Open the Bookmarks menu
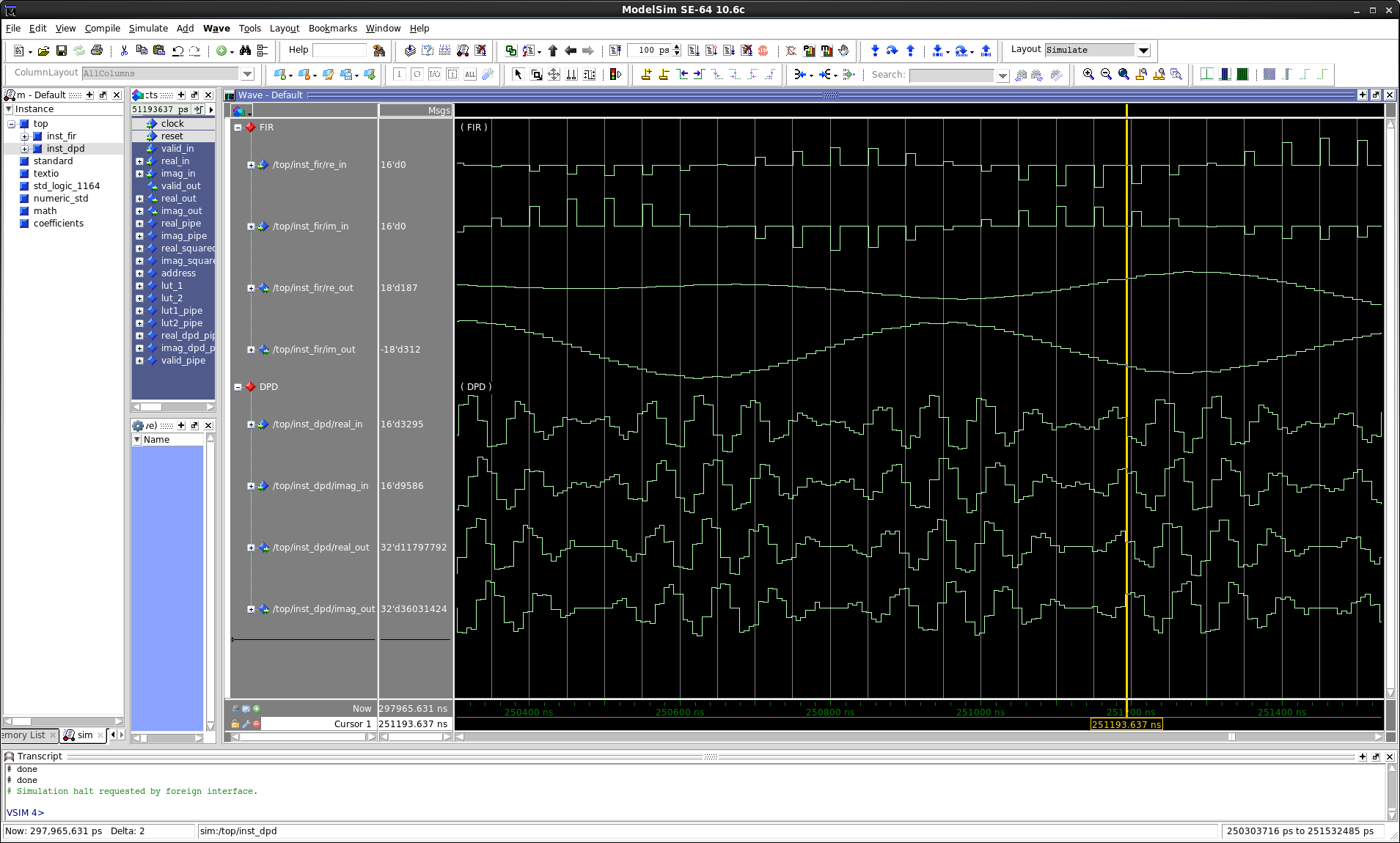The image size is (1400, 843). pos(332,29)
